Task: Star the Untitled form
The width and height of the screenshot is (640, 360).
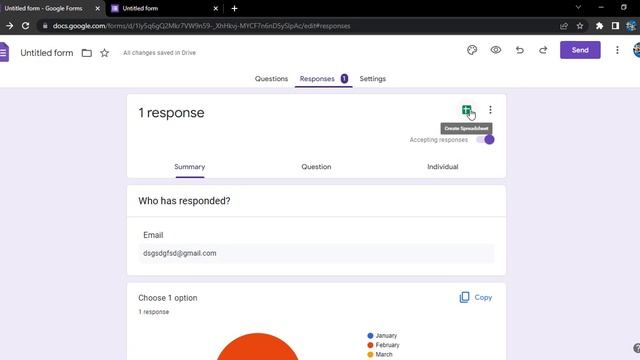Action: point(104,53)
